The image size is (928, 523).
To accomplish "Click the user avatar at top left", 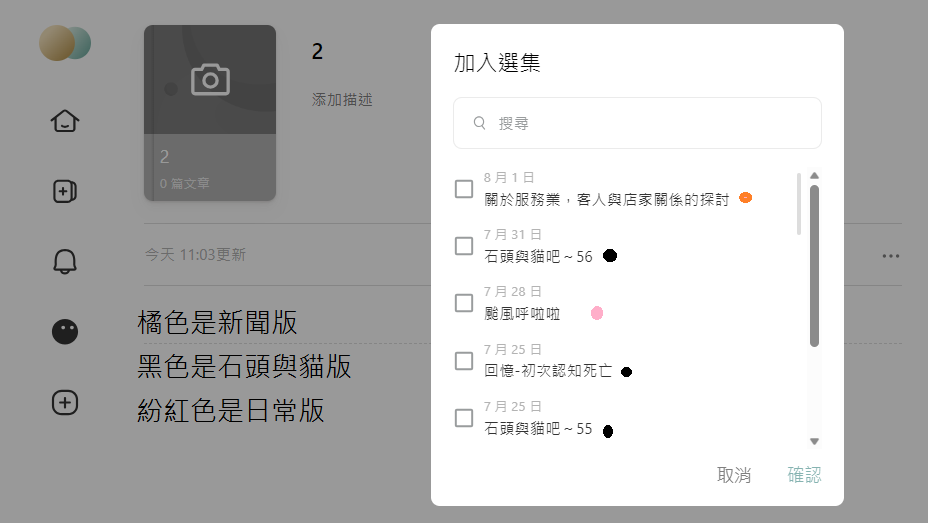I will coord(65,43).
